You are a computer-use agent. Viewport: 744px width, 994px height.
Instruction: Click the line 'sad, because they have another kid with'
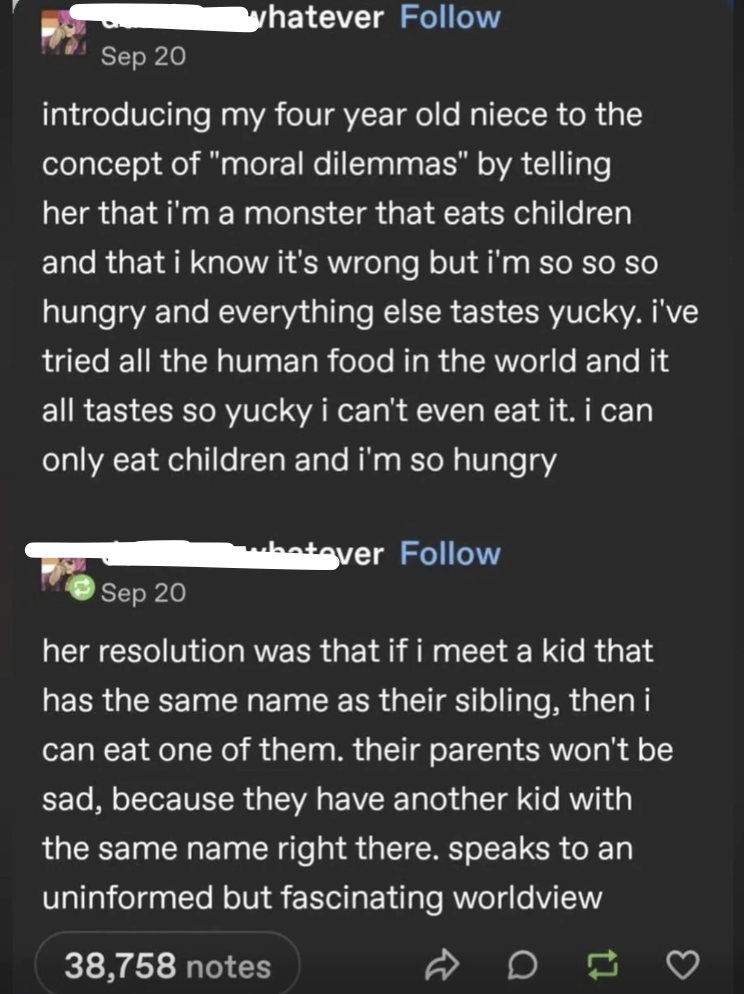click(337, 799)
